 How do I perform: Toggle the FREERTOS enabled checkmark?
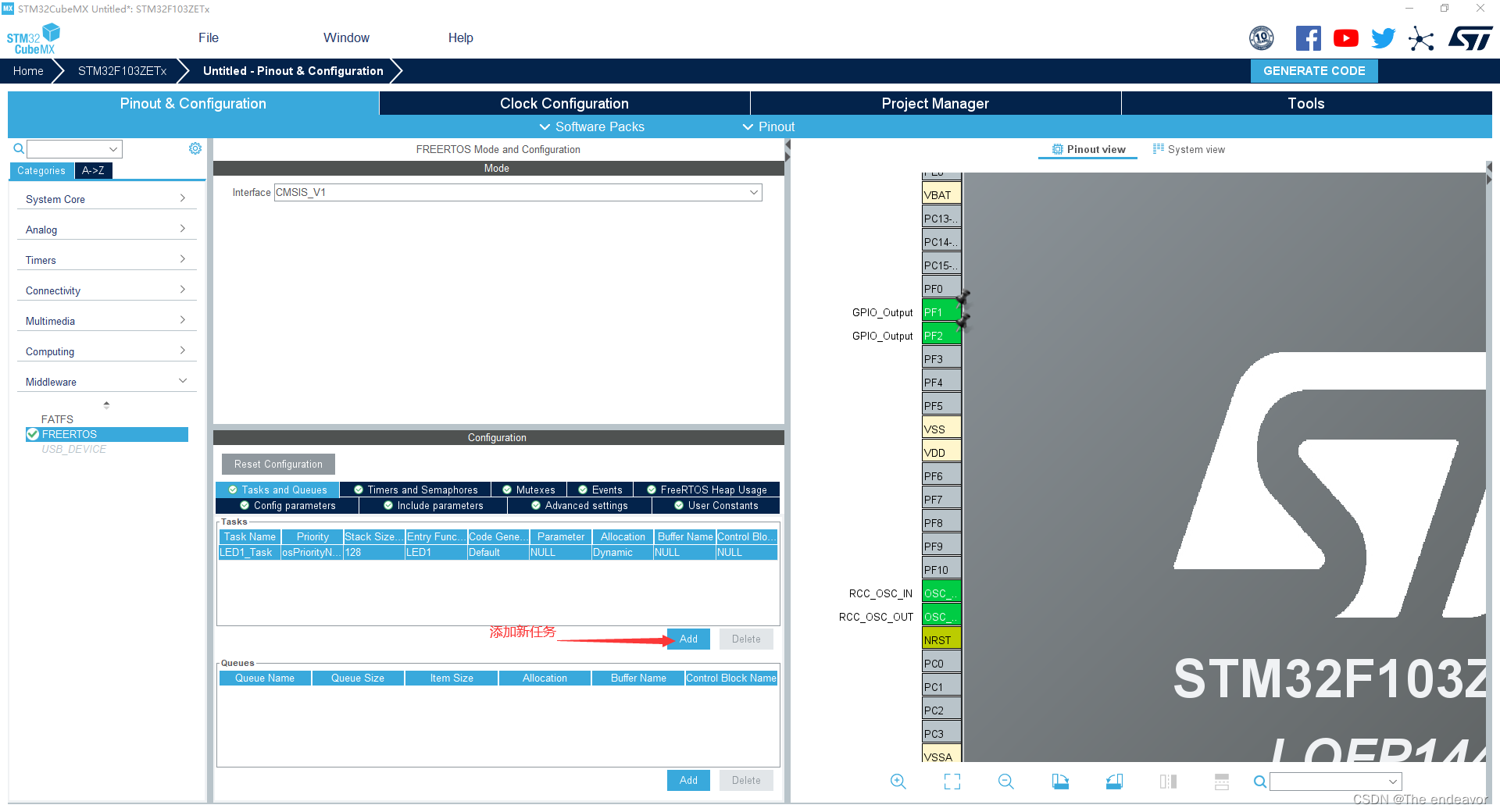(x=33, y=434)
